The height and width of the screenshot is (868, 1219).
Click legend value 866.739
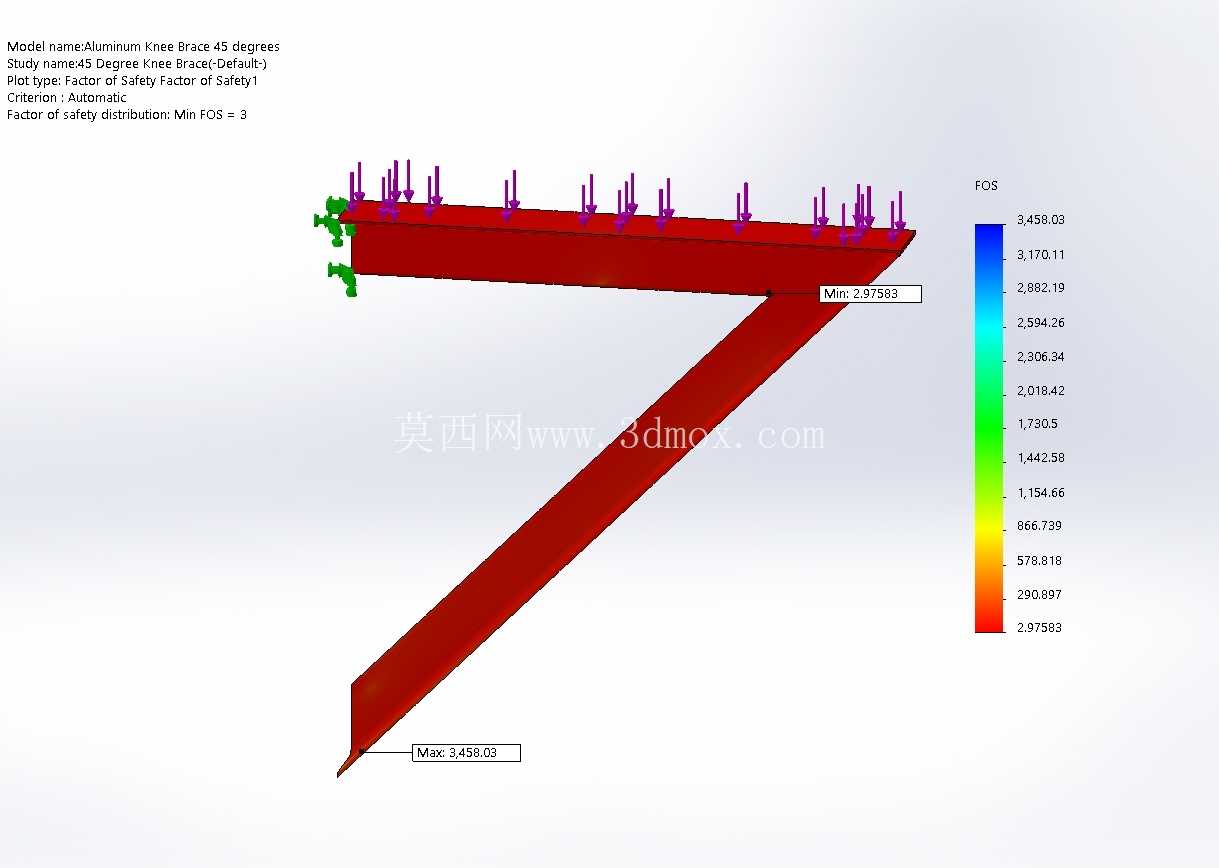1039,526
